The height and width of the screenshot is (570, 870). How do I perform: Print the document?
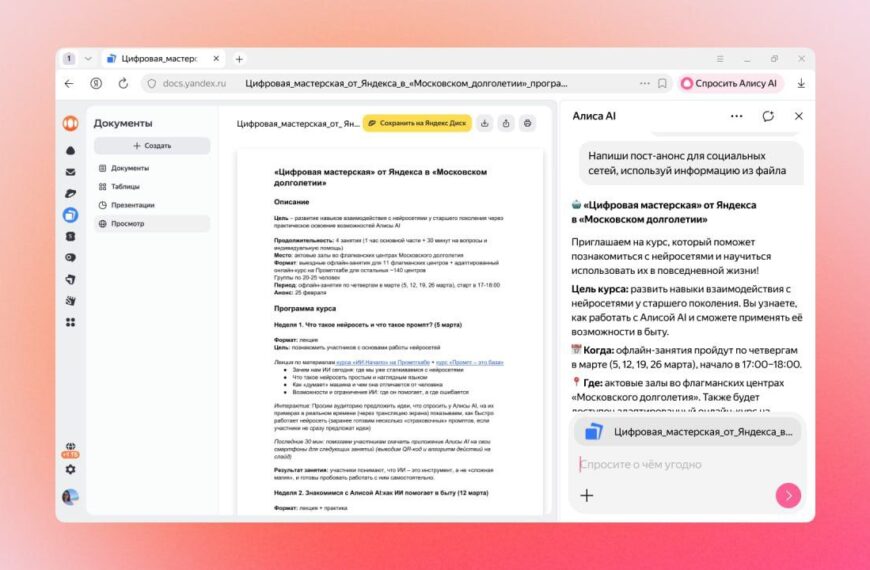pos(528,123)
